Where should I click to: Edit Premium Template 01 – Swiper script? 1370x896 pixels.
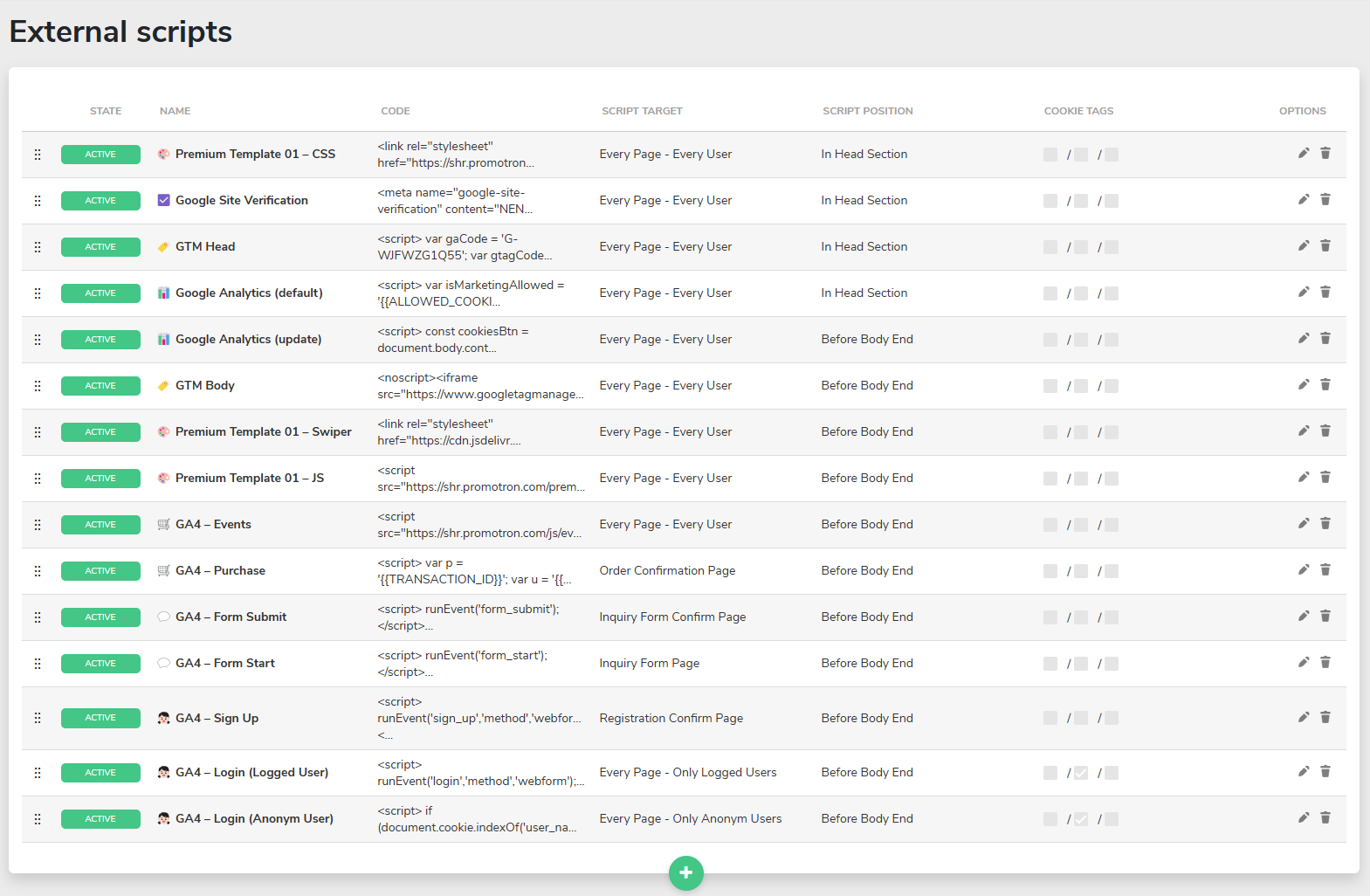[1304, 431]
